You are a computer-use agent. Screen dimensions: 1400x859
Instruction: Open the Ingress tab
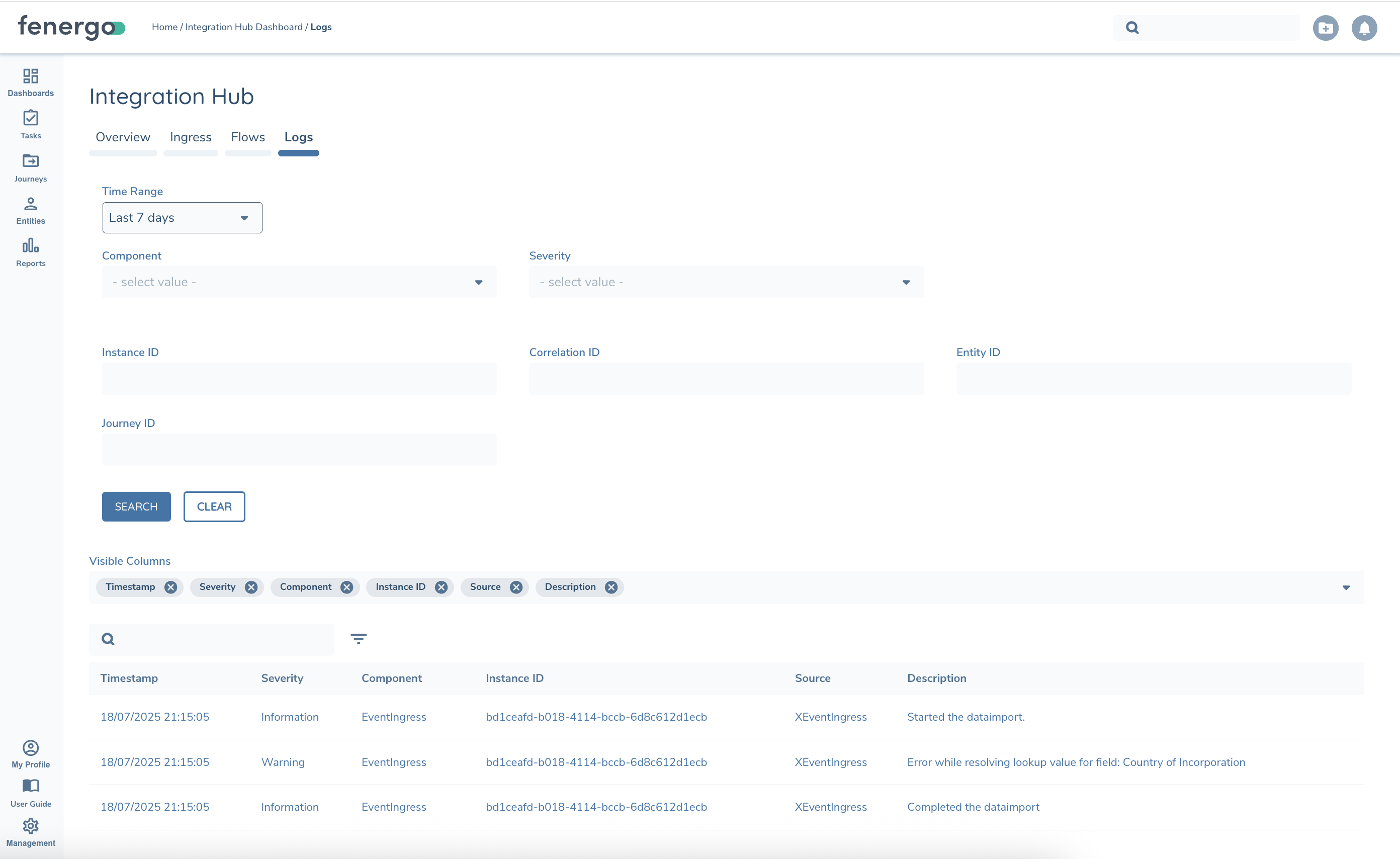point(191,137)
